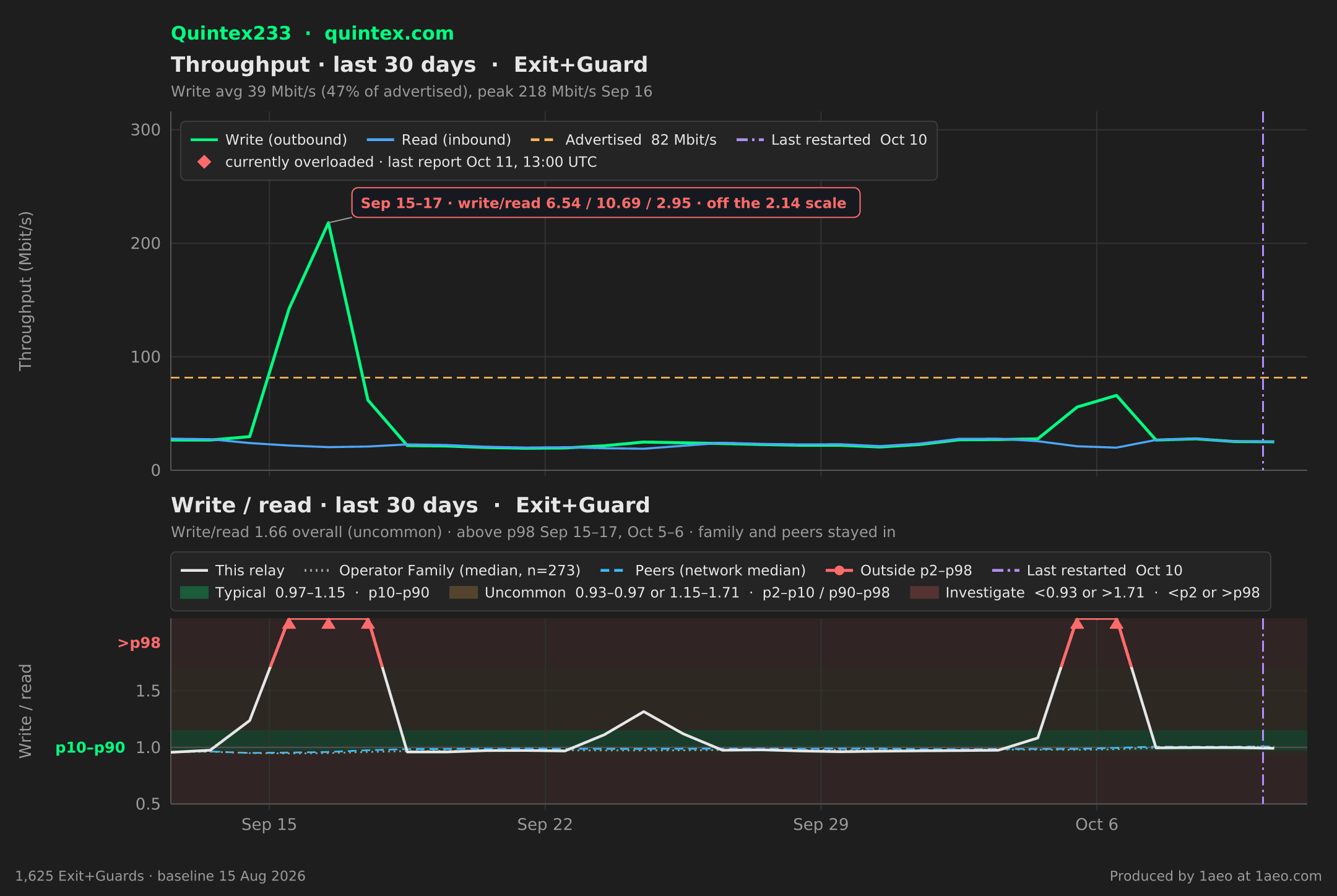Click the Sep 29 x-axis date label
This screenshot has height=896, width=1337.
821,825
